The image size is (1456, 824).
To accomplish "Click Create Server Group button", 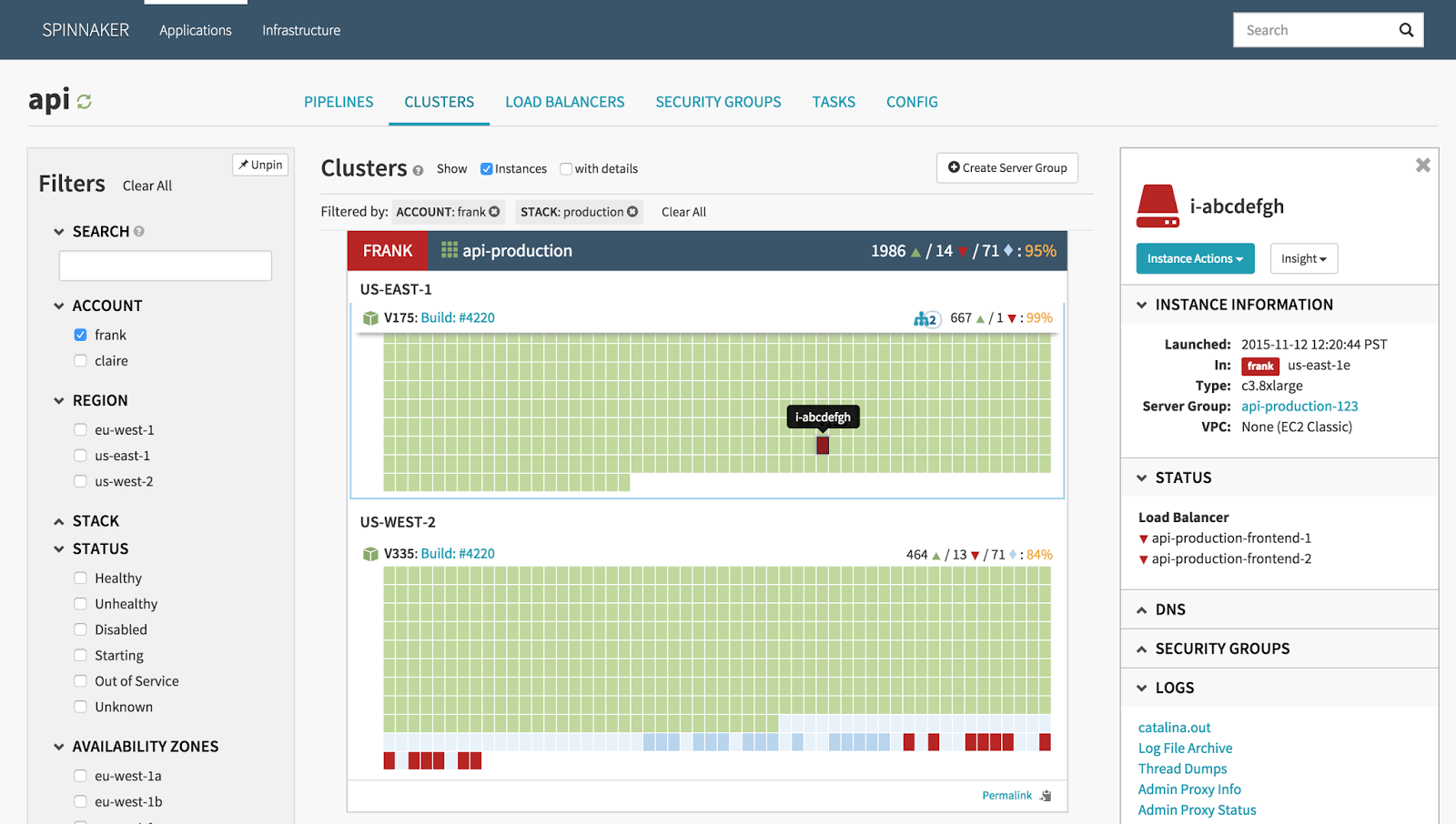I will [x=1007, y=167].
